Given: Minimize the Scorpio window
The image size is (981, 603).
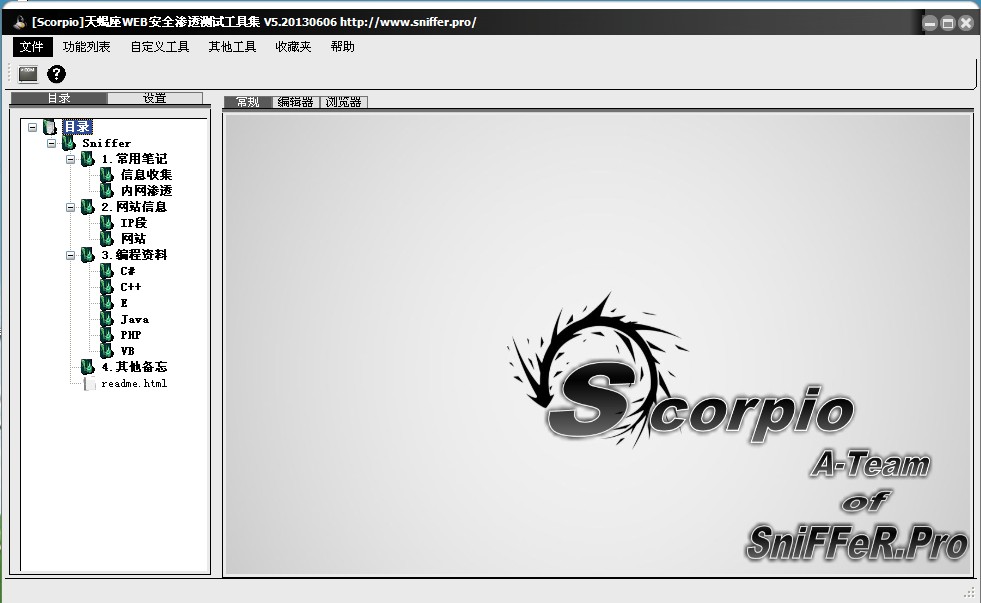Looking at the screenshot, I should click(930, 24).
